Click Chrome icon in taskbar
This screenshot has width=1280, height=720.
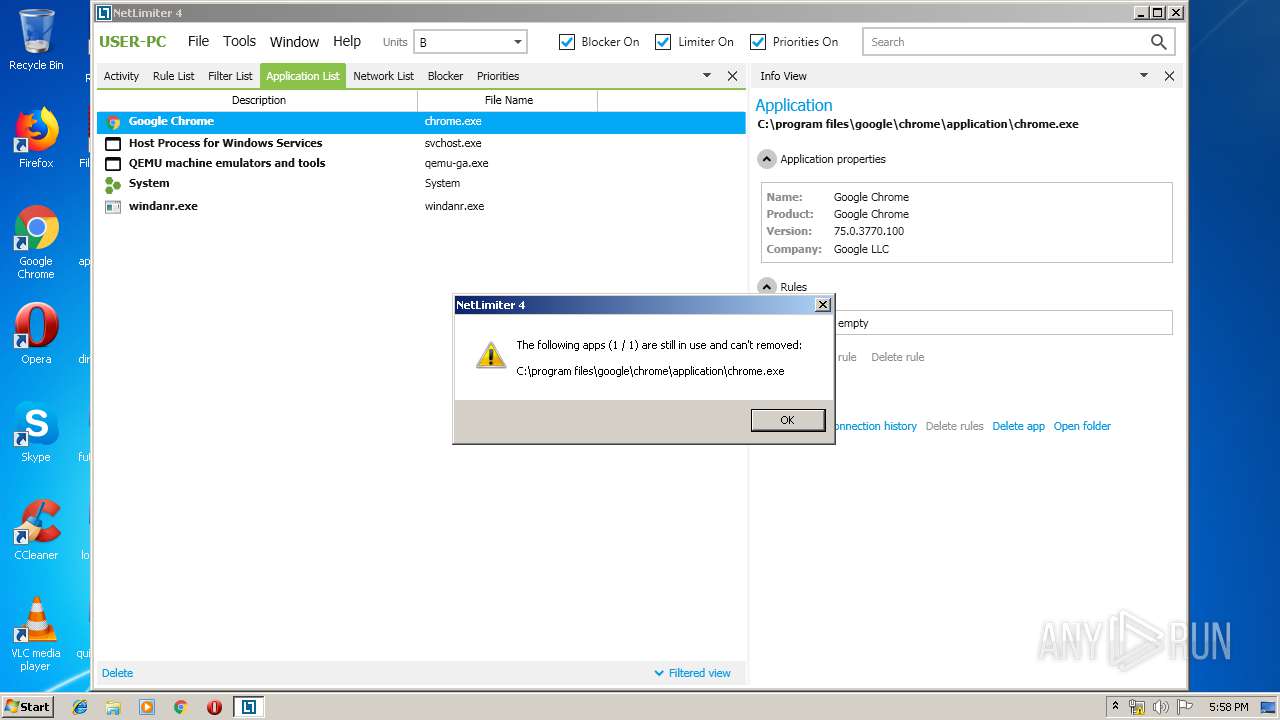click(180, 707)
